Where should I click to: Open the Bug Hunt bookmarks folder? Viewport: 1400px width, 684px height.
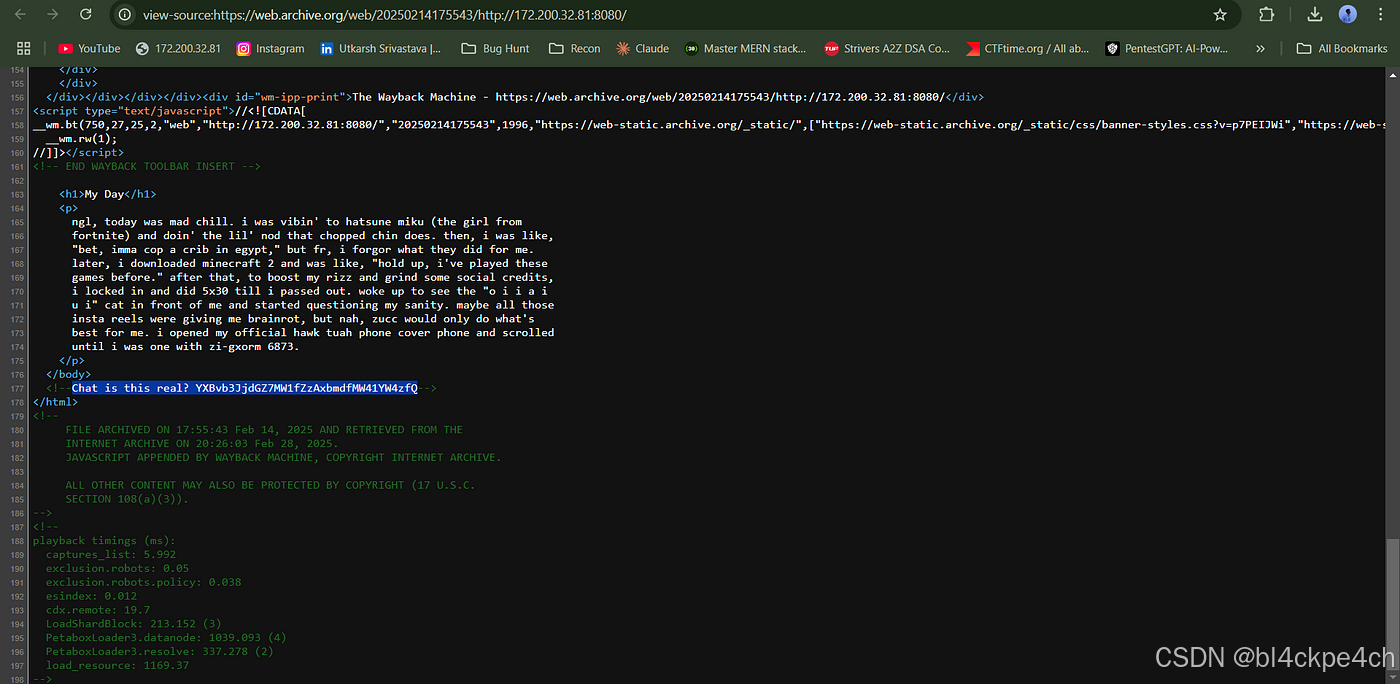pyautogui.click(x=496, y=48)
